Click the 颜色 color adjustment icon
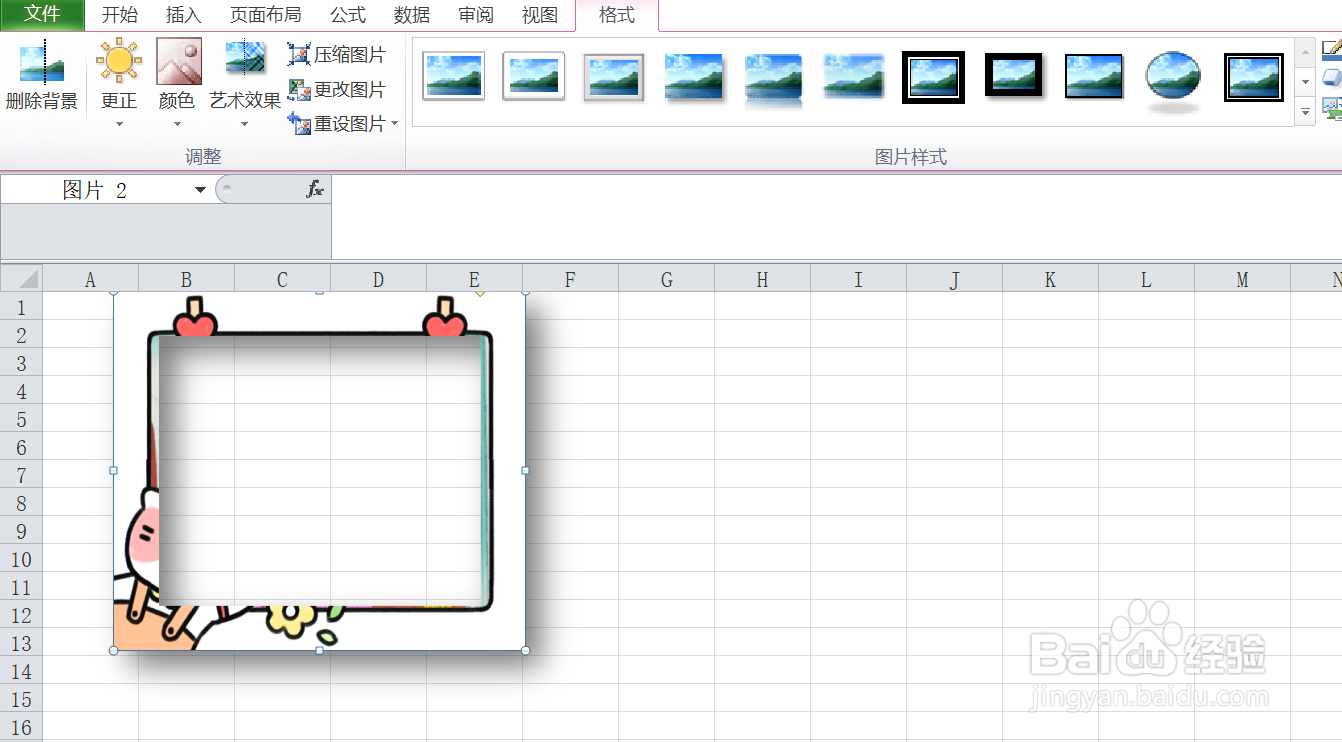Screen dimensions: 1342x742 (x=178, y=61)
